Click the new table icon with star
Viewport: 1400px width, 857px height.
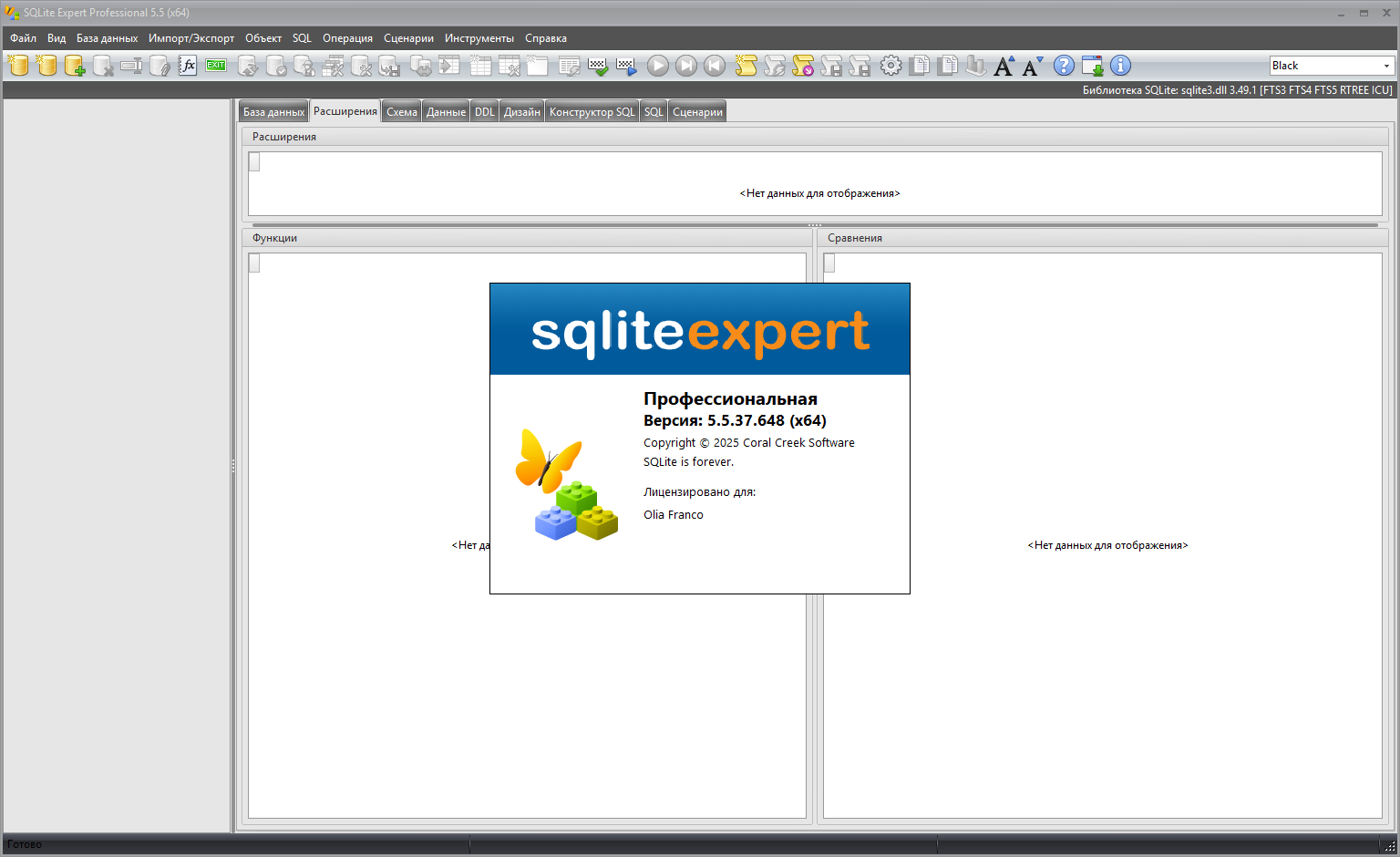click(480, 66)
